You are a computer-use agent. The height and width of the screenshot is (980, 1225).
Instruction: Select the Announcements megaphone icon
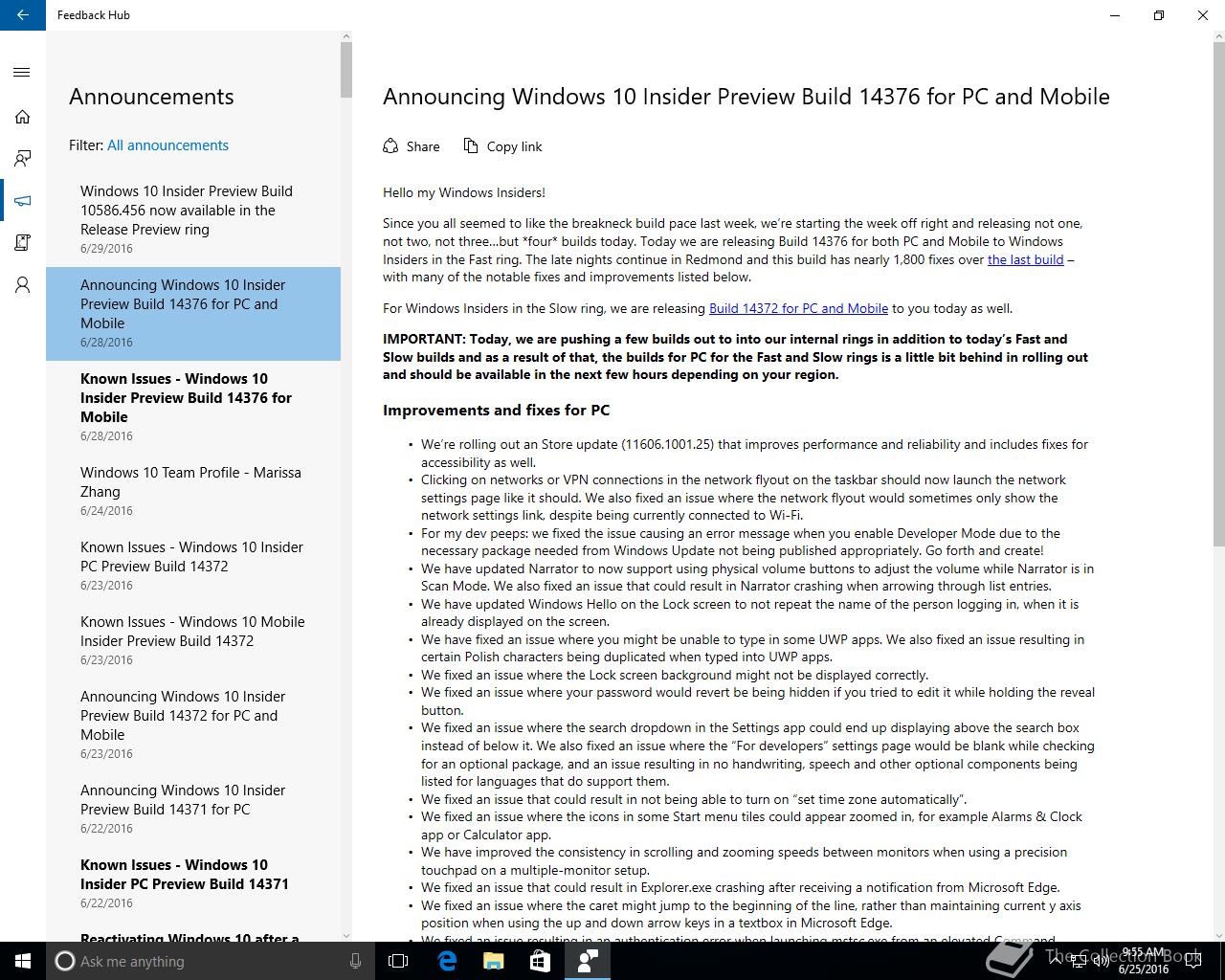[23, 201]
